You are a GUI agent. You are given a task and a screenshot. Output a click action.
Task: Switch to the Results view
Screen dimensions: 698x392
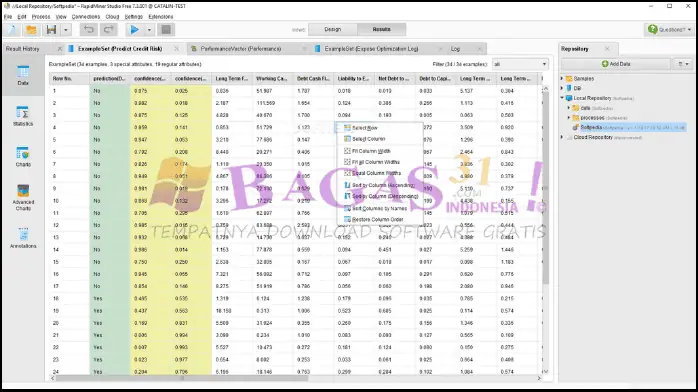[x=381, y=29]
